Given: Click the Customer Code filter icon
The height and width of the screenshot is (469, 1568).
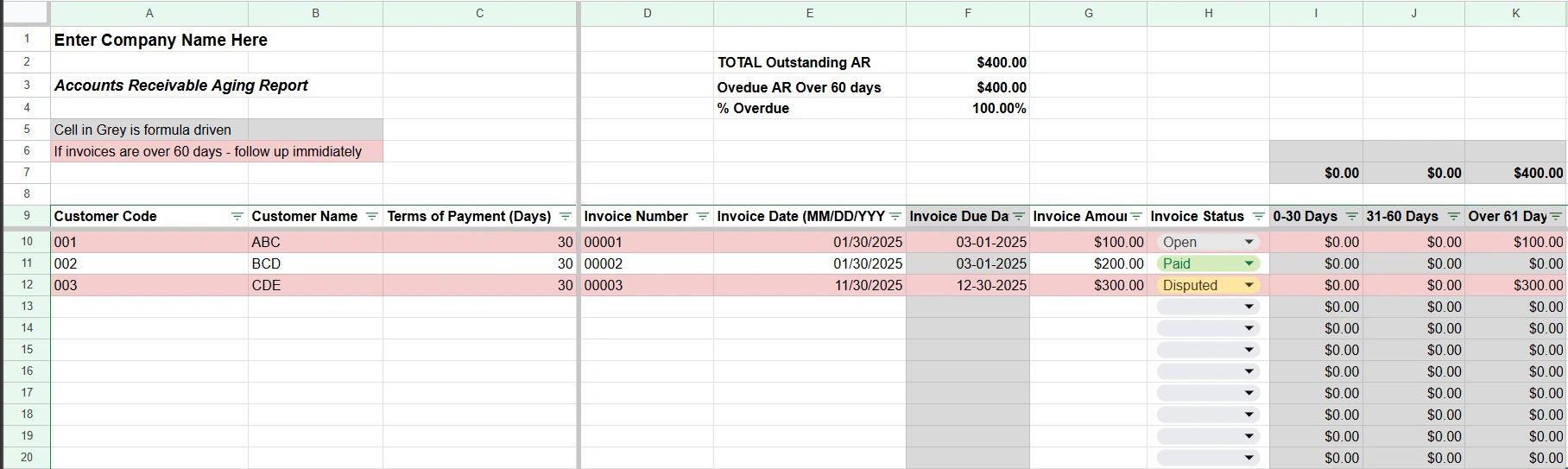Looking at the screenshot, I should click(237, 216).
